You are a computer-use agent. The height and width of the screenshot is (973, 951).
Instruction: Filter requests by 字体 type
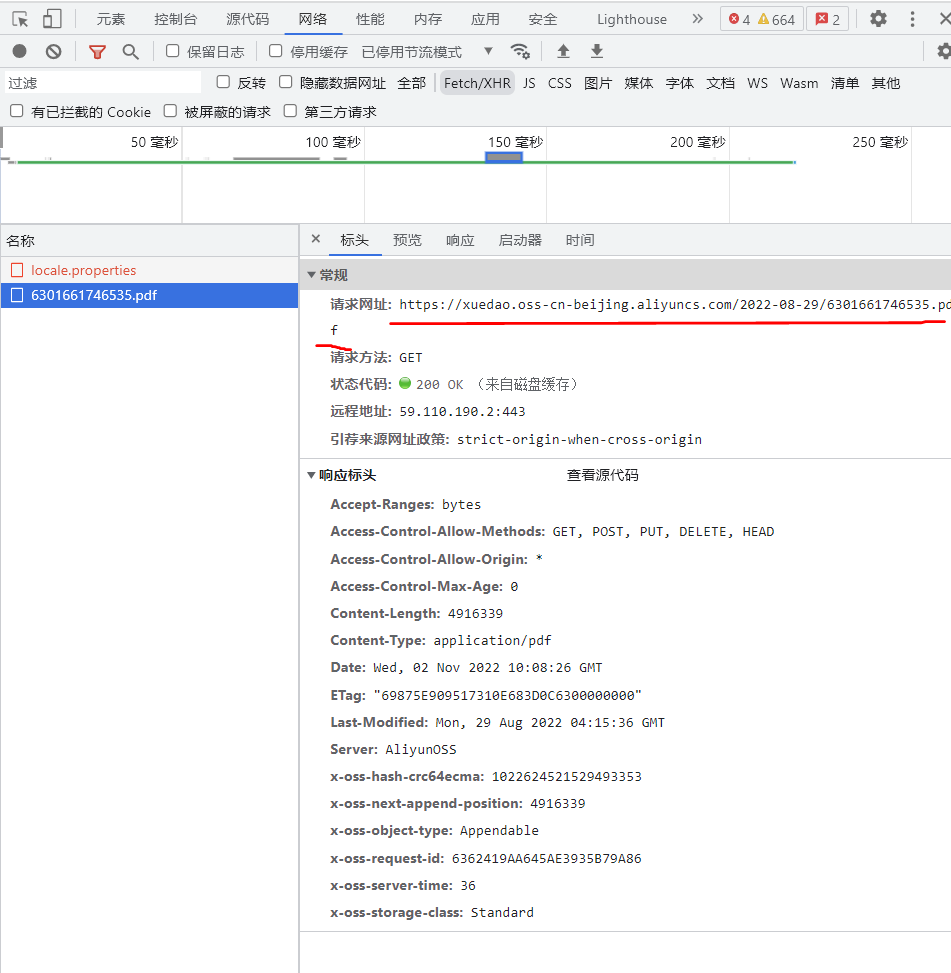(x=679, y=83)
